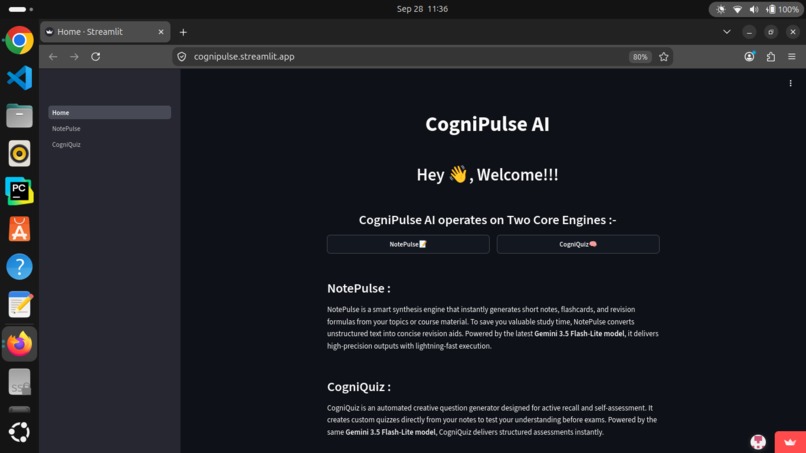Click the site security shield icon
The height and width of the screenshot is (453, 806).
(181, 57)
